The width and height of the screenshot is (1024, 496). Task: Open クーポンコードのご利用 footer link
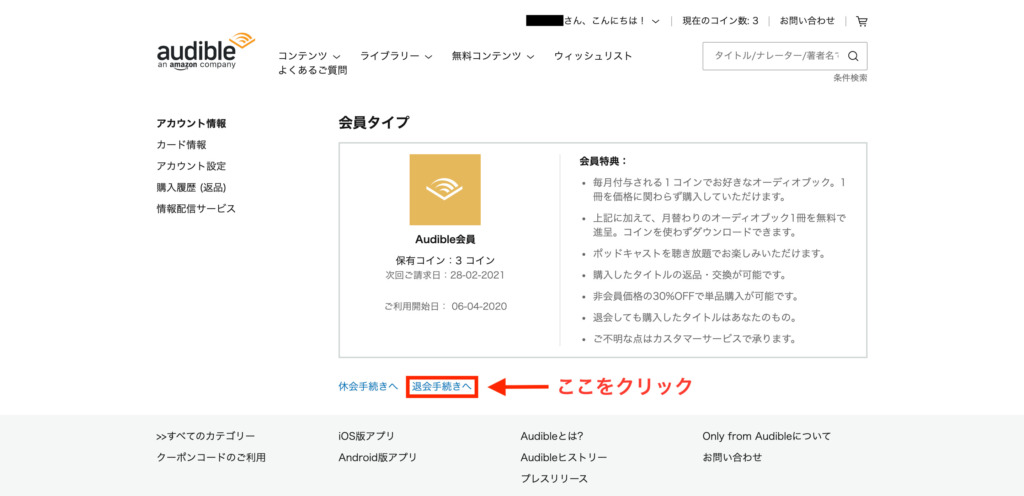tap(211, 457)
